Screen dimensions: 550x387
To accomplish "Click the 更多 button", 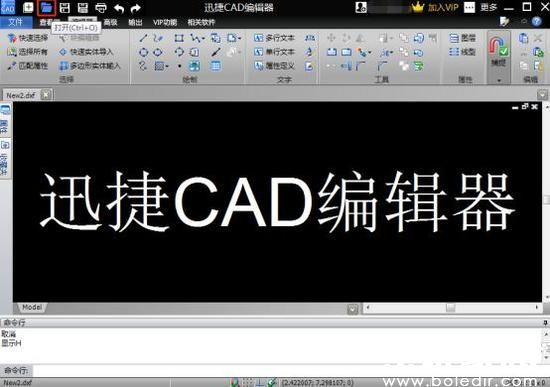I will coord(489,7).
